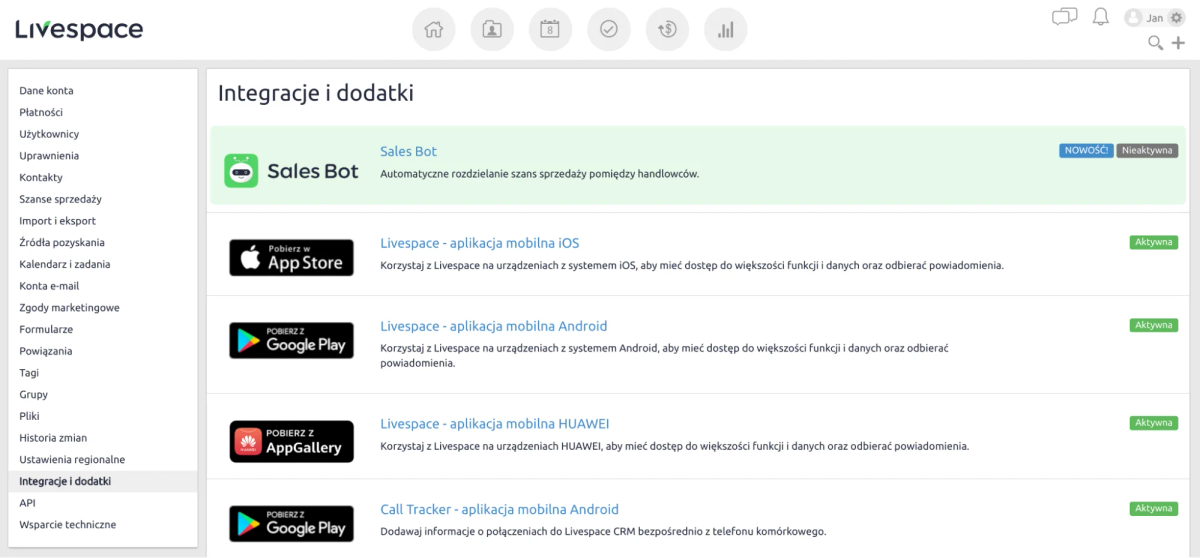Open the contacts icon in top navigation
The height and width of the screenshot is (558, 1200).
pos(492,29)
